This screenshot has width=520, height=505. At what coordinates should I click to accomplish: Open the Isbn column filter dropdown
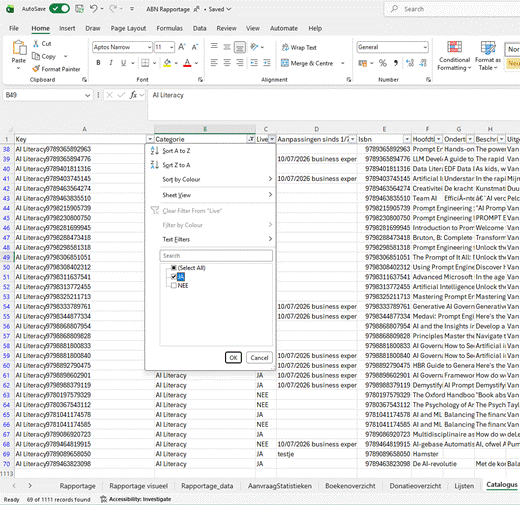tap(407, 139)
